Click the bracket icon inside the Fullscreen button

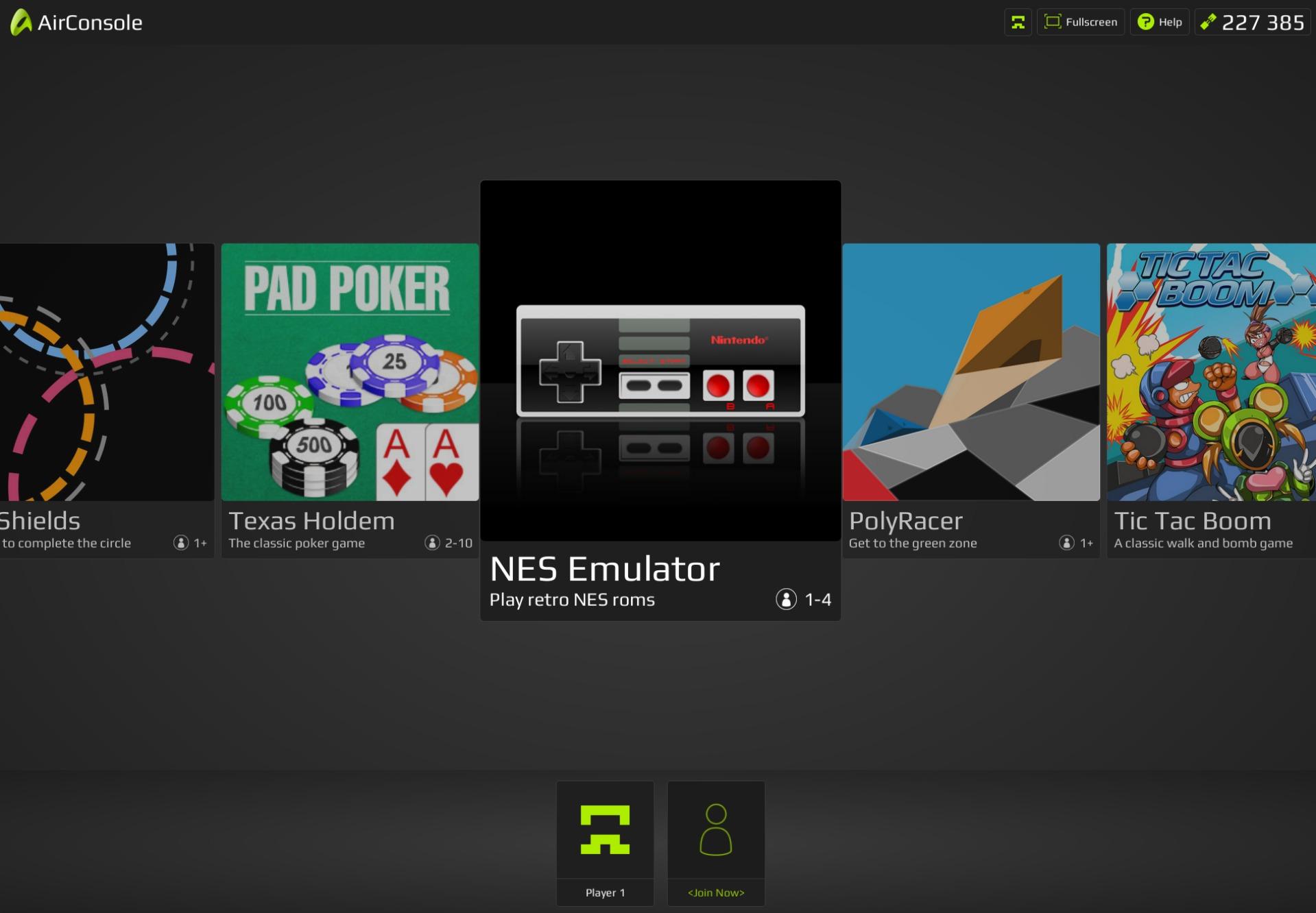click(1052, 21)
